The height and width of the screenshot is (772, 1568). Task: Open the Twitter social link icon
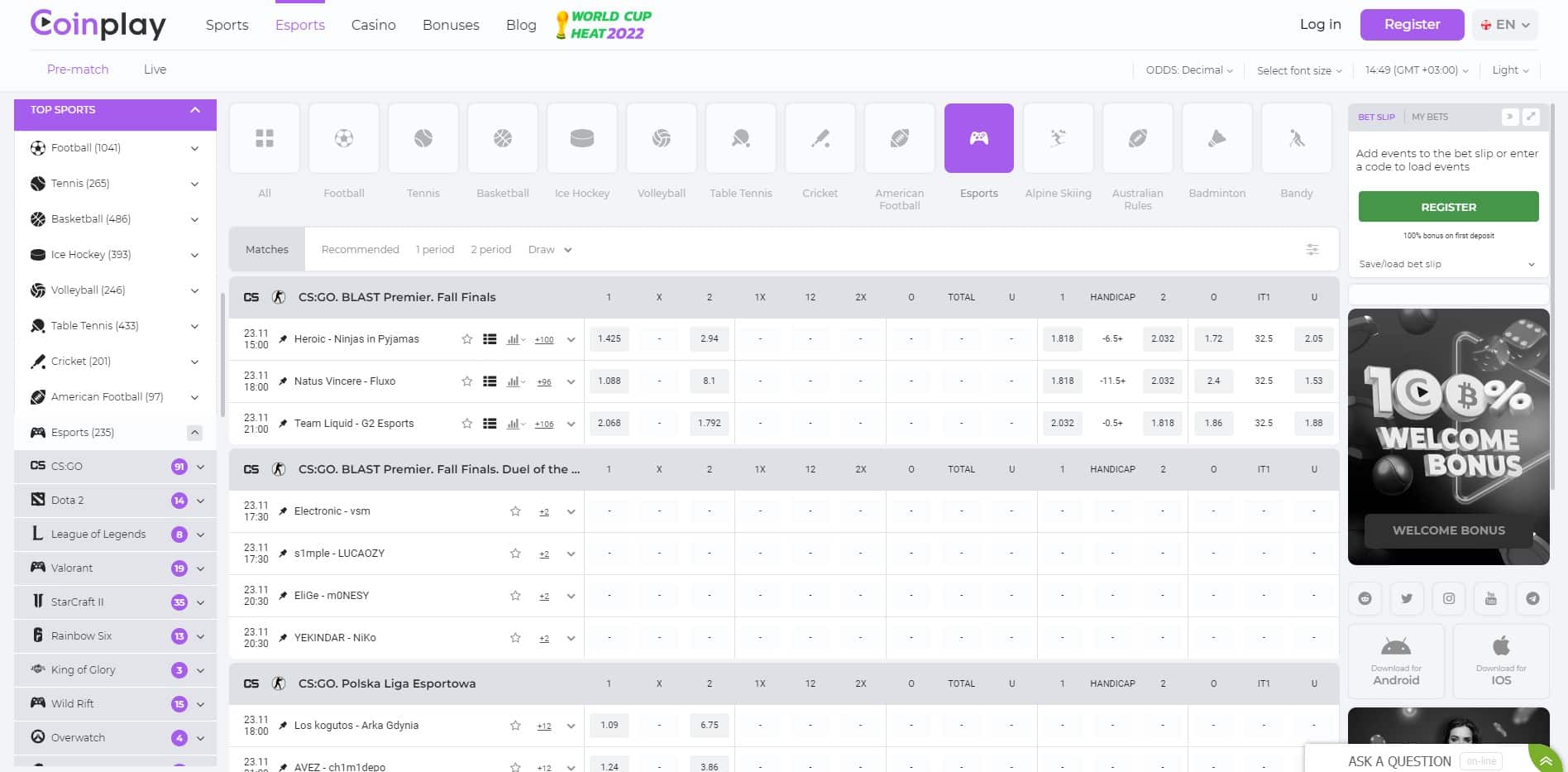(x=1407, y=598)
